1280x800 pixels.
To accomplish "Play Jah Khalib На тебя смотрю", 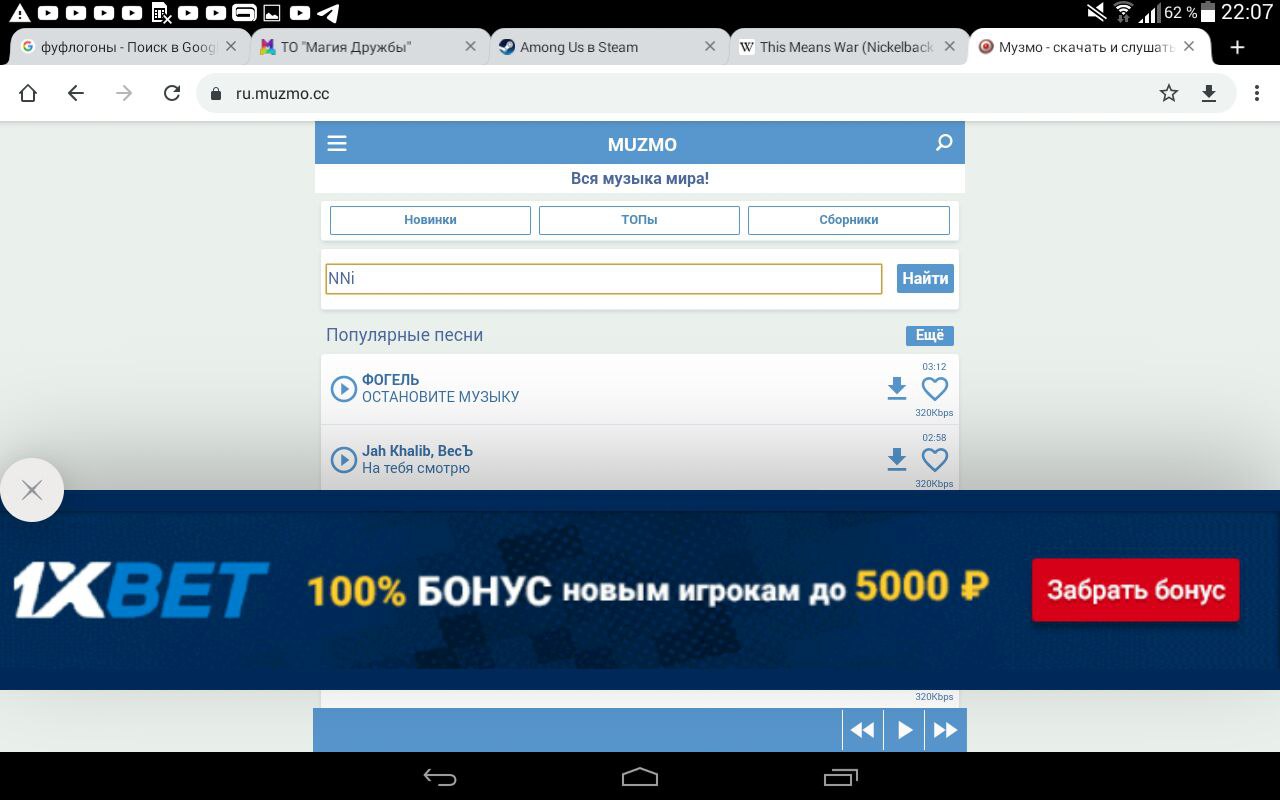I will click(x=343, y=460).
